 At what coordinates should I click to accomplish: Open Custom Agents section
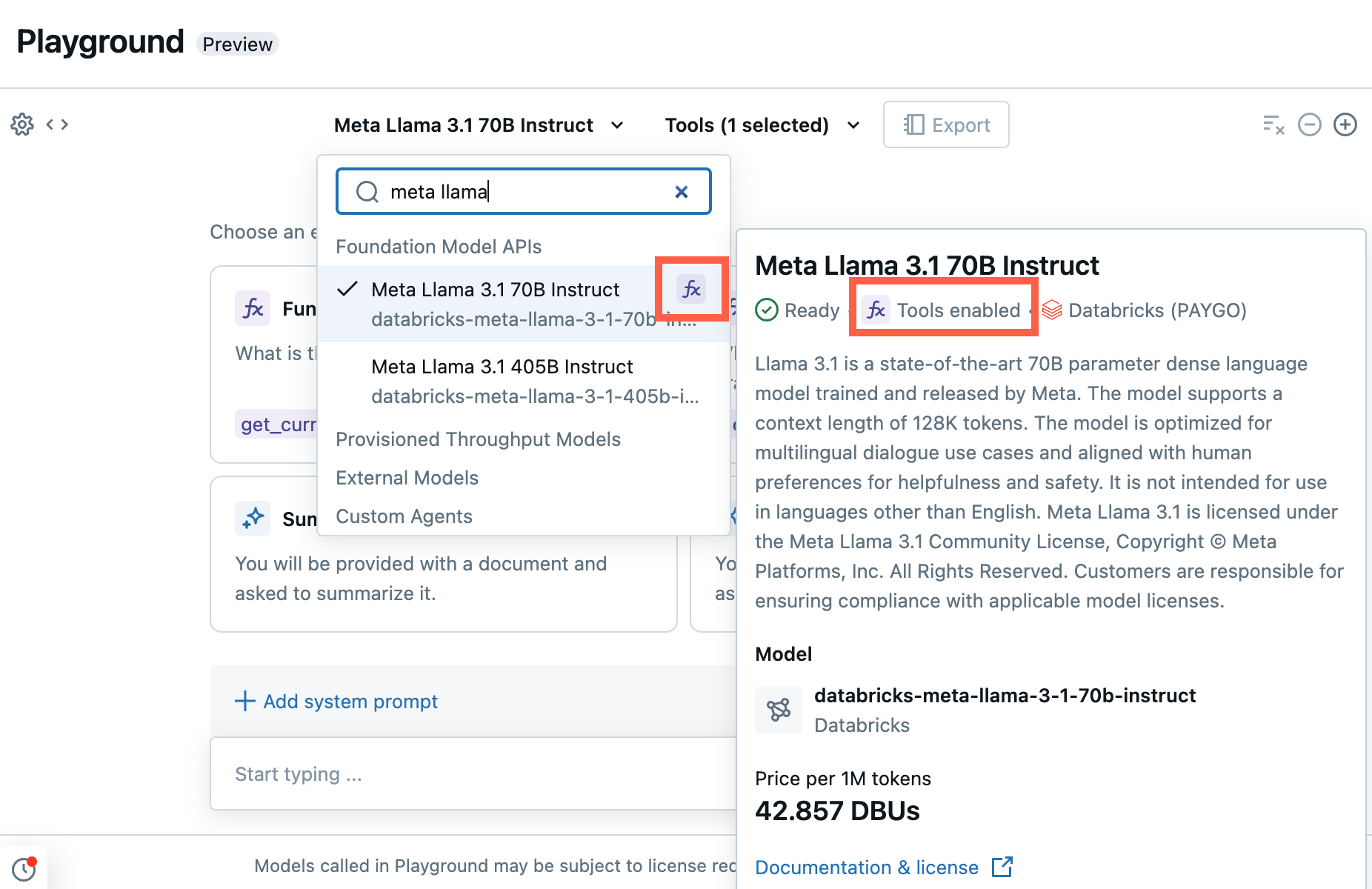(404, 516)
